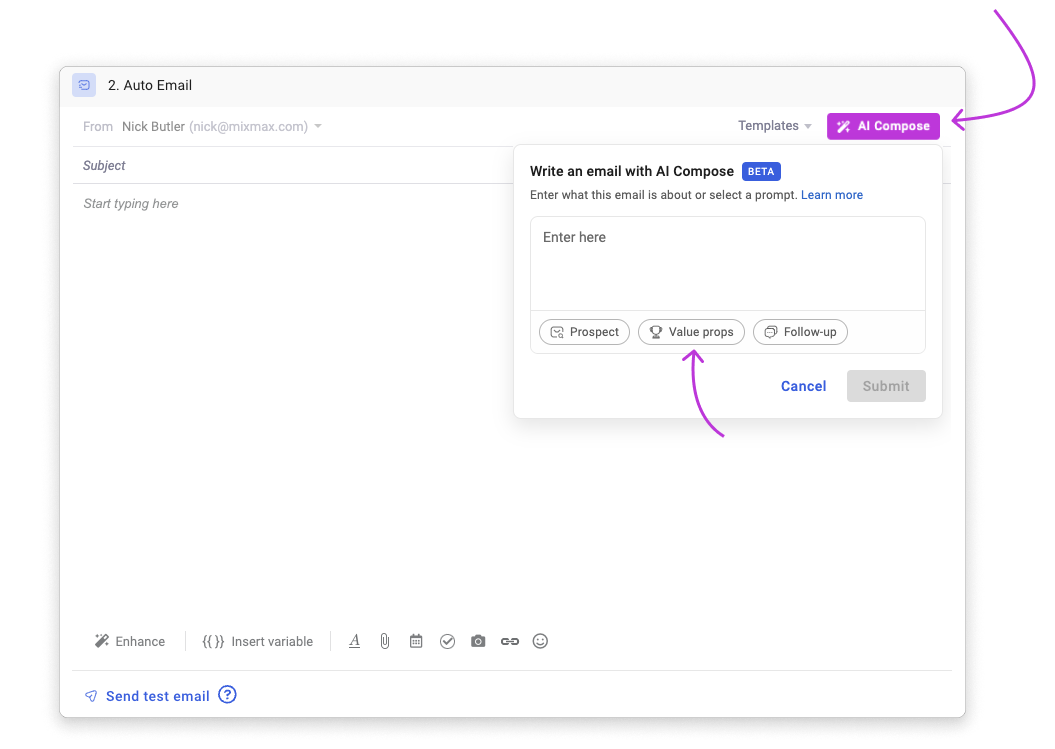Click the AI Compose button

(883, 126)
